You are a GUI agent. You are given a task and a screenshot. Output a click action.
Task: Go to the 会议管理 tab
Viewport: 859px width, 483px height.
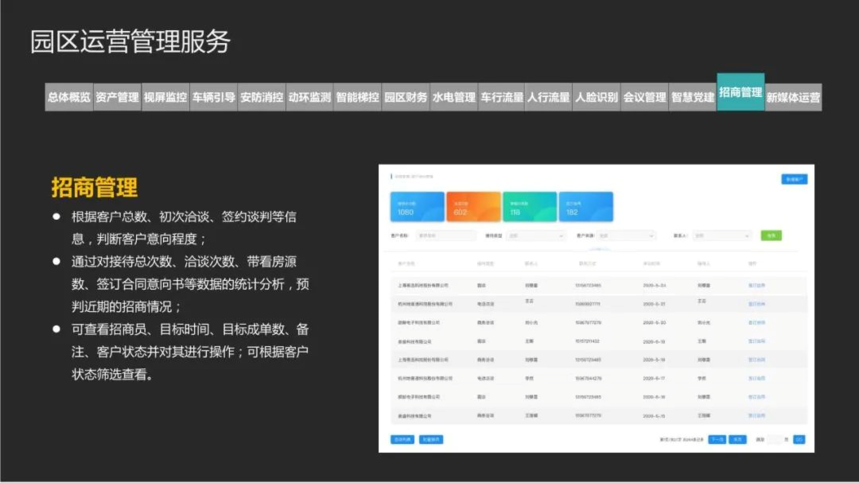coord(645,97)
